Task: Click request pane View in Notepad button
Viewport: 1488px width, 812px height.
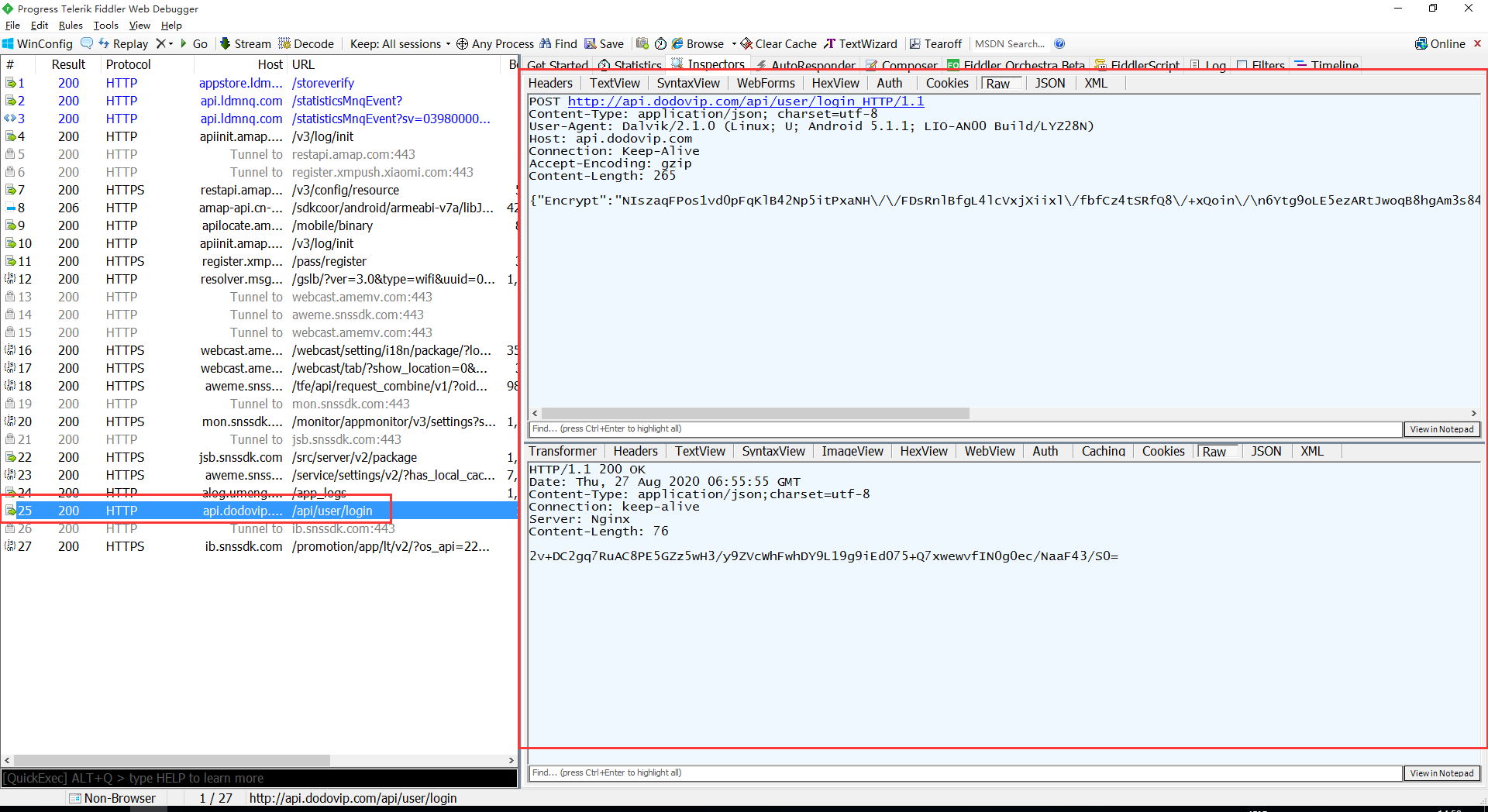Action: point(1441,429)
